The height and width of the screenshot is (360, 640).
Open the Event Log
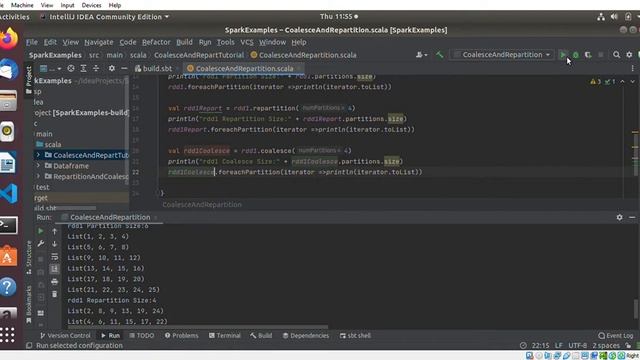click(616, 336)
